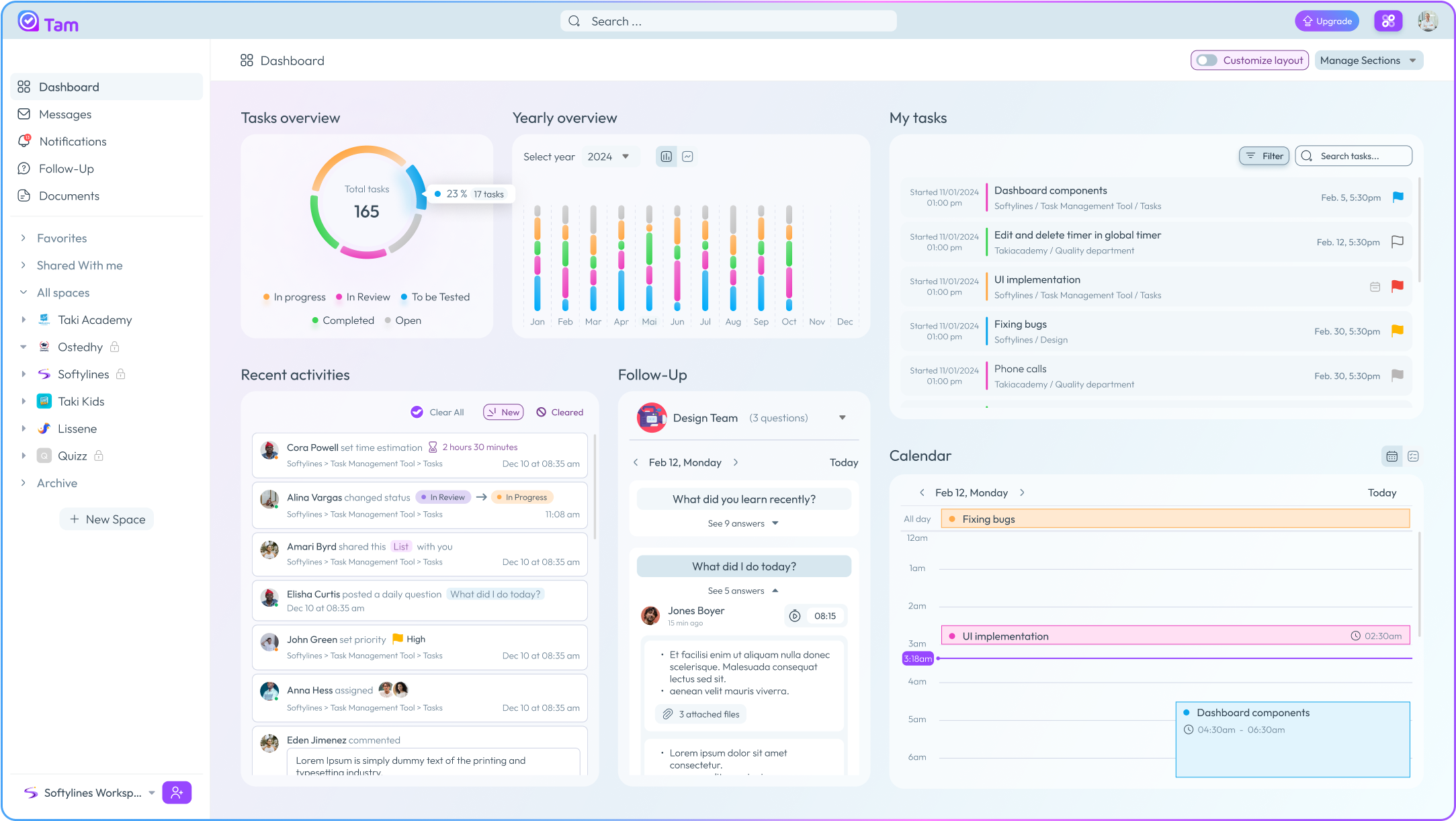The image size is (1456, 821).
Task: Open Dashboard components calendar event
Action: [1293, 740]
